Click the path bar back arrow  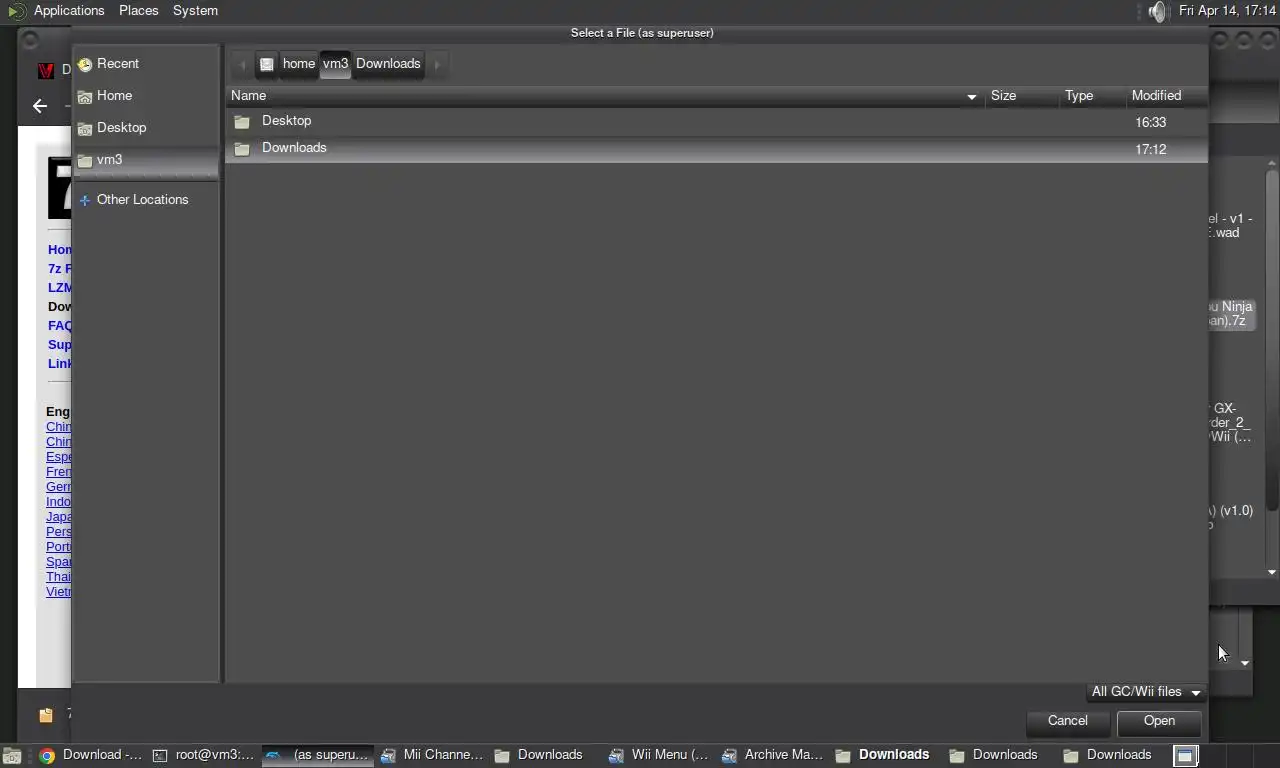pyautogui.click(x=242, y=64)
